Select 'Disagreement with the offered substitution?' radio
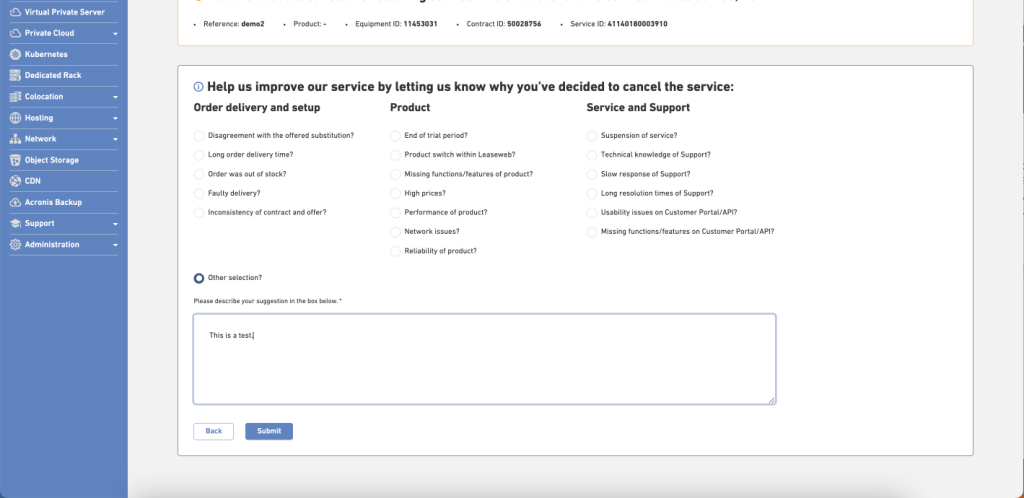 (199, 136)
